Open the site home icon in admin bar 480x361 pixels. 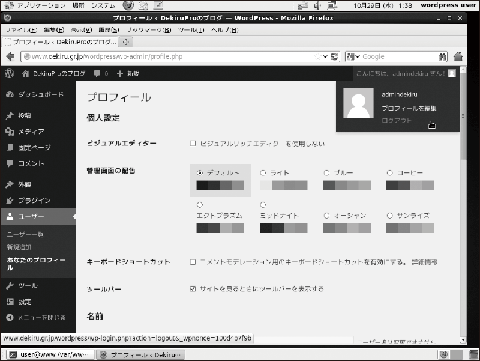point(25,74)
